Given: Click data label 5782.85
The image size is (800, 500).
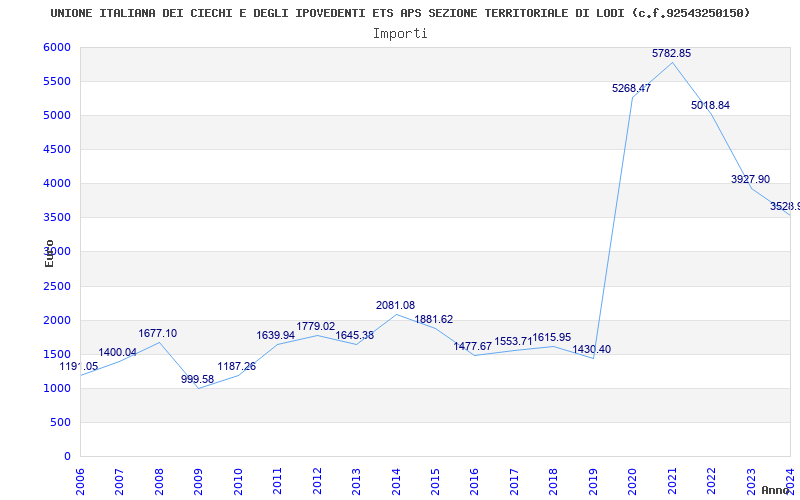Looking at the screenshot, I should point(671,54).
